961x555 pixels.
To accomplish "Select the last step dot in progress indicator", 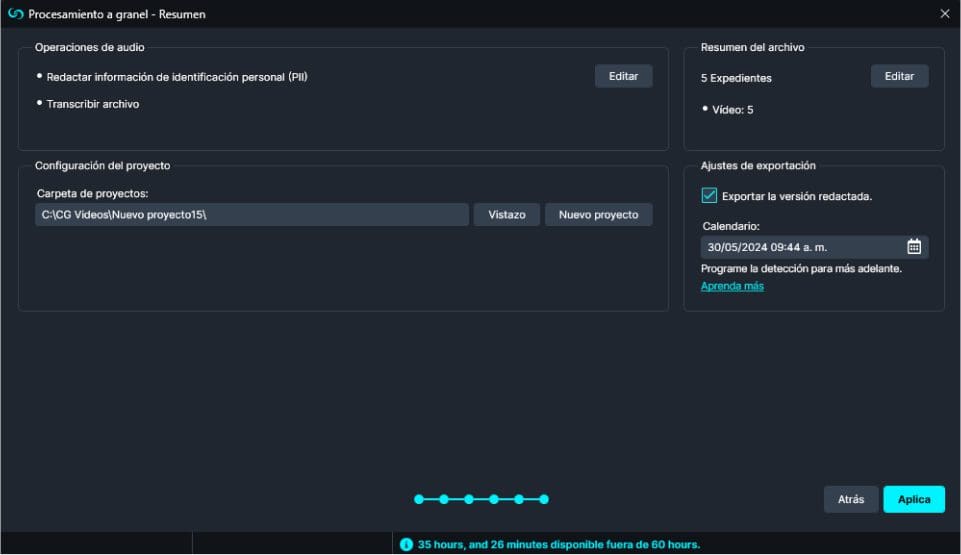I will [544, 499].
